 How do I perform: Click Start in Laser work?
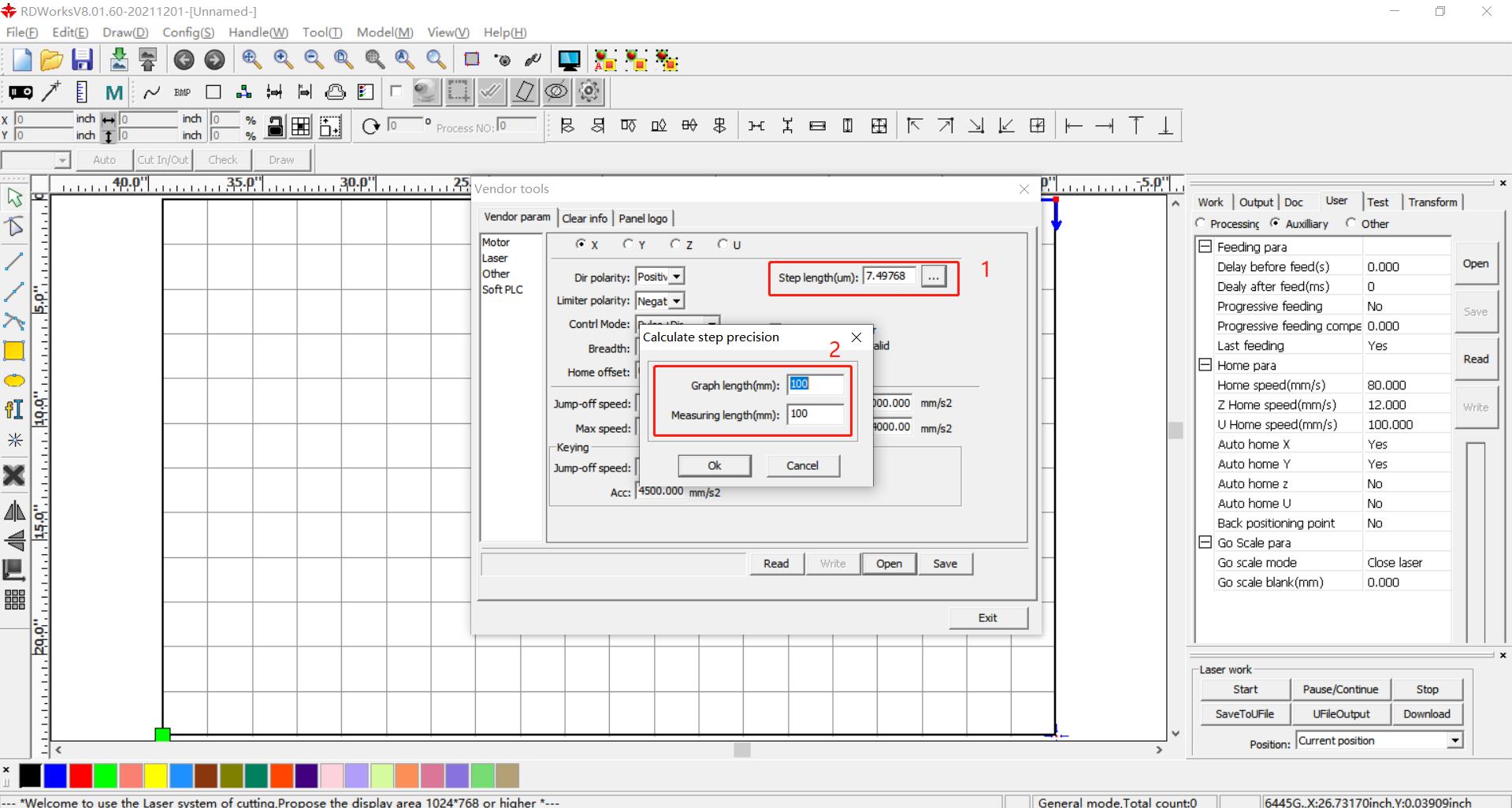(x=1245, y=689)
